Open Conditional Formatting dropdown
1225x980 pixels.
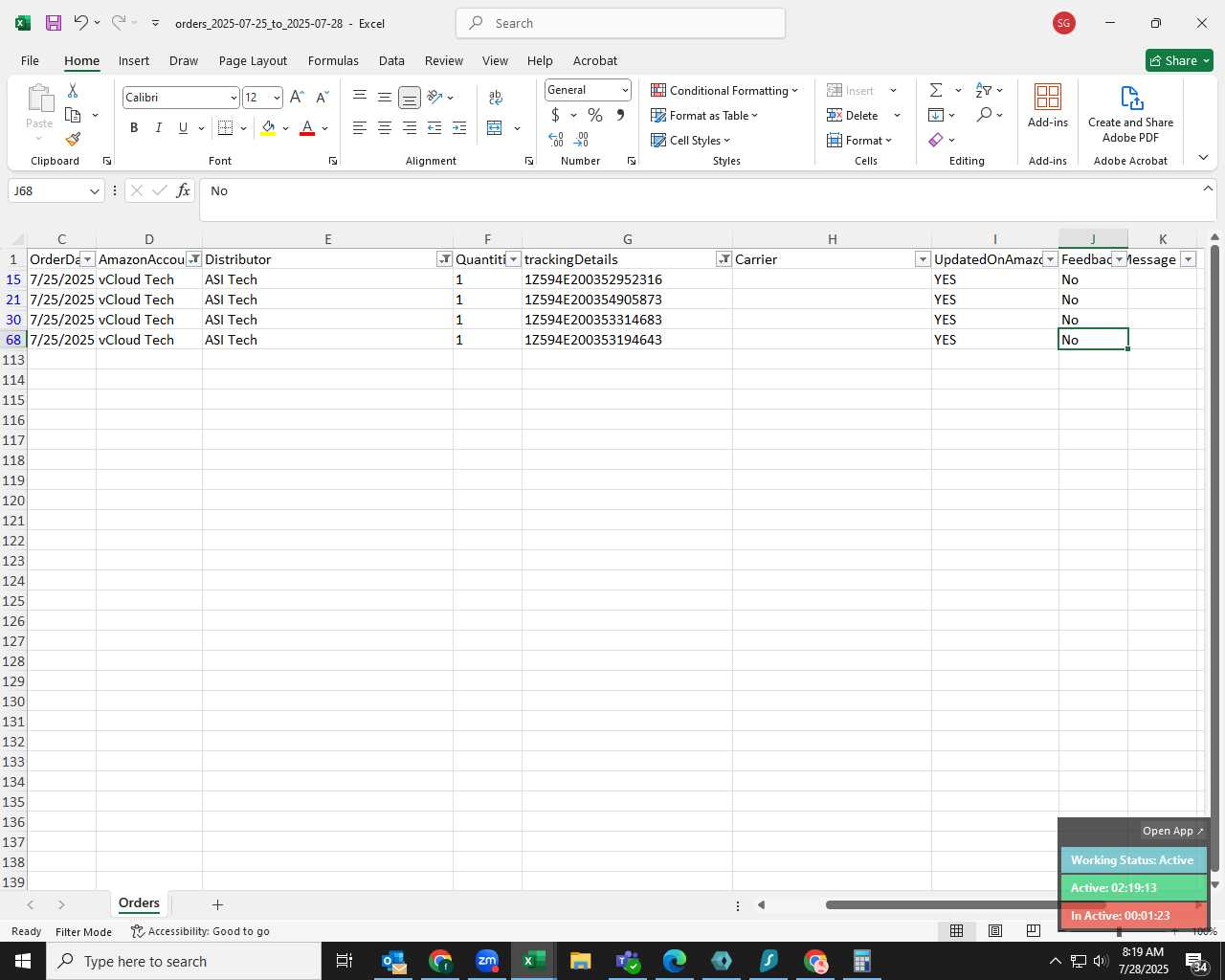pyautogui.click(x=724, y=90)
